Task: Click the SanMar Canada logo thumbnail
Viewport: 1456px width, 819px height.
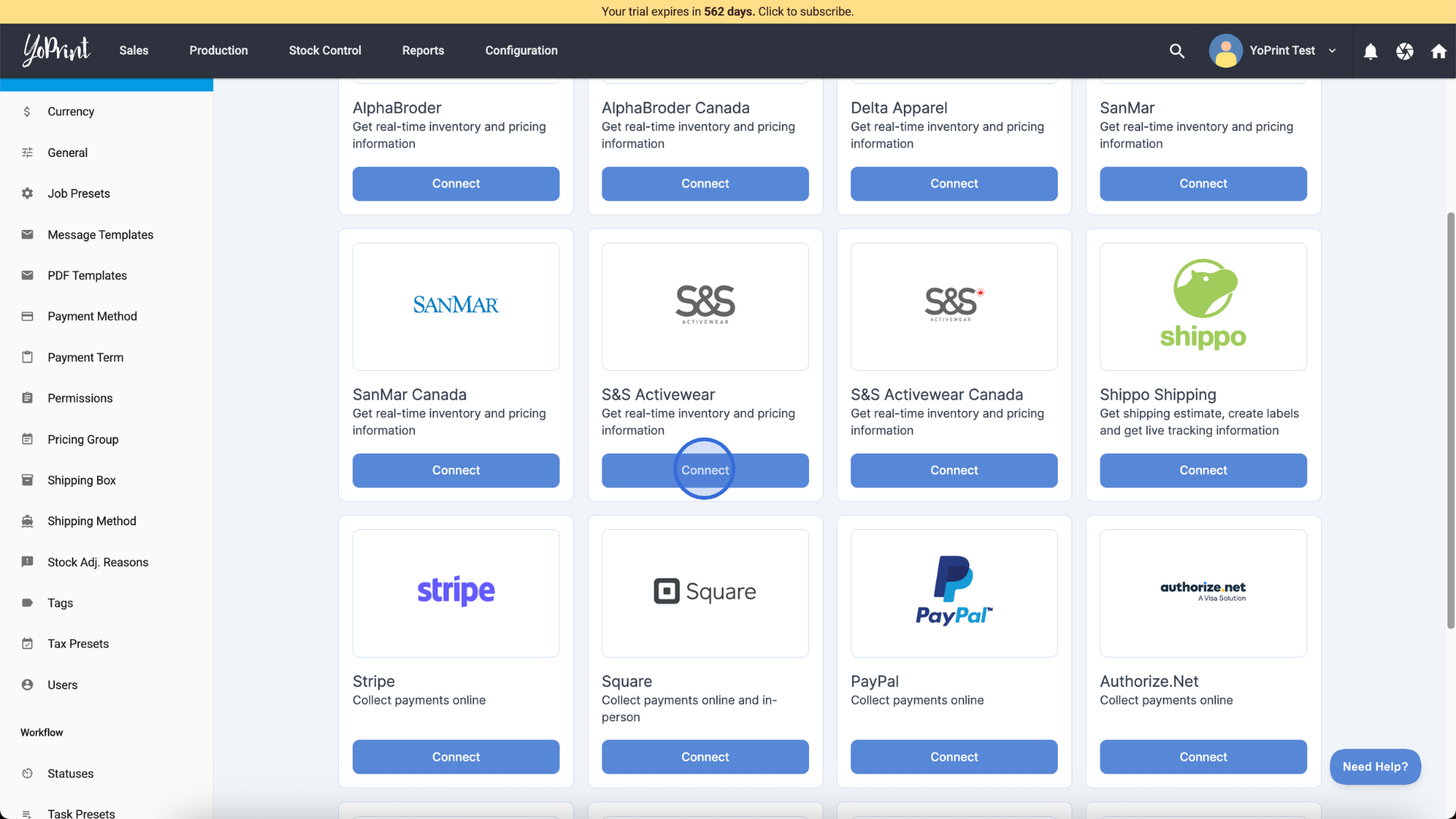Action: click(456, 306)
